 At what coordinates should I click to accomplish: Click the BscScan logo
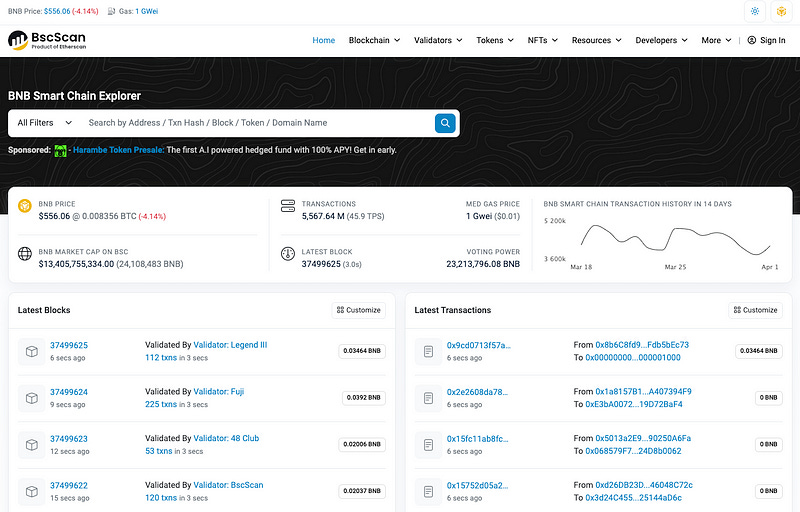coord(47,40)
